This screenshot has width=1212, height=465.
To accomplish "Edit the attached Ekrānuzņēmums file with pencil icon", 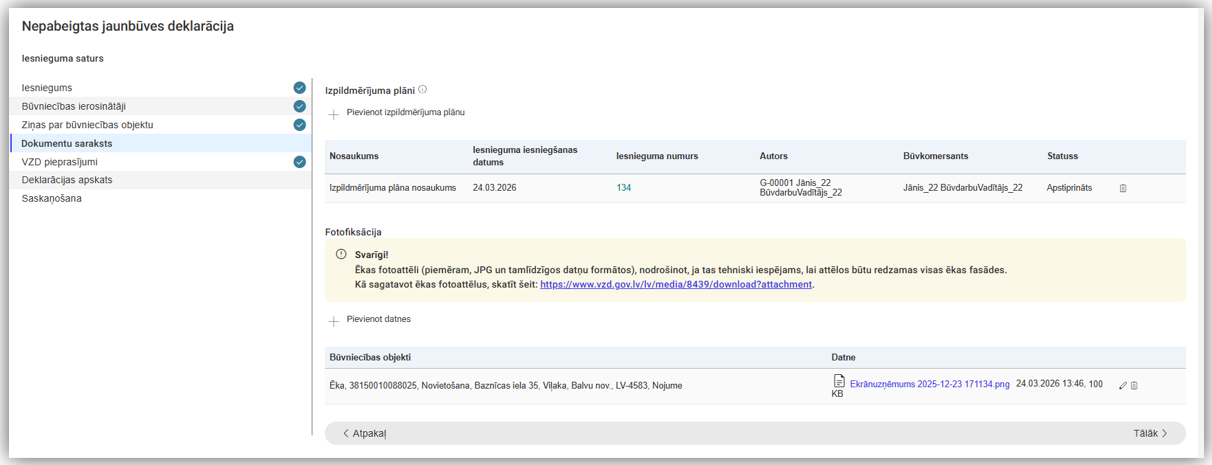I will tap(1122, 385).
